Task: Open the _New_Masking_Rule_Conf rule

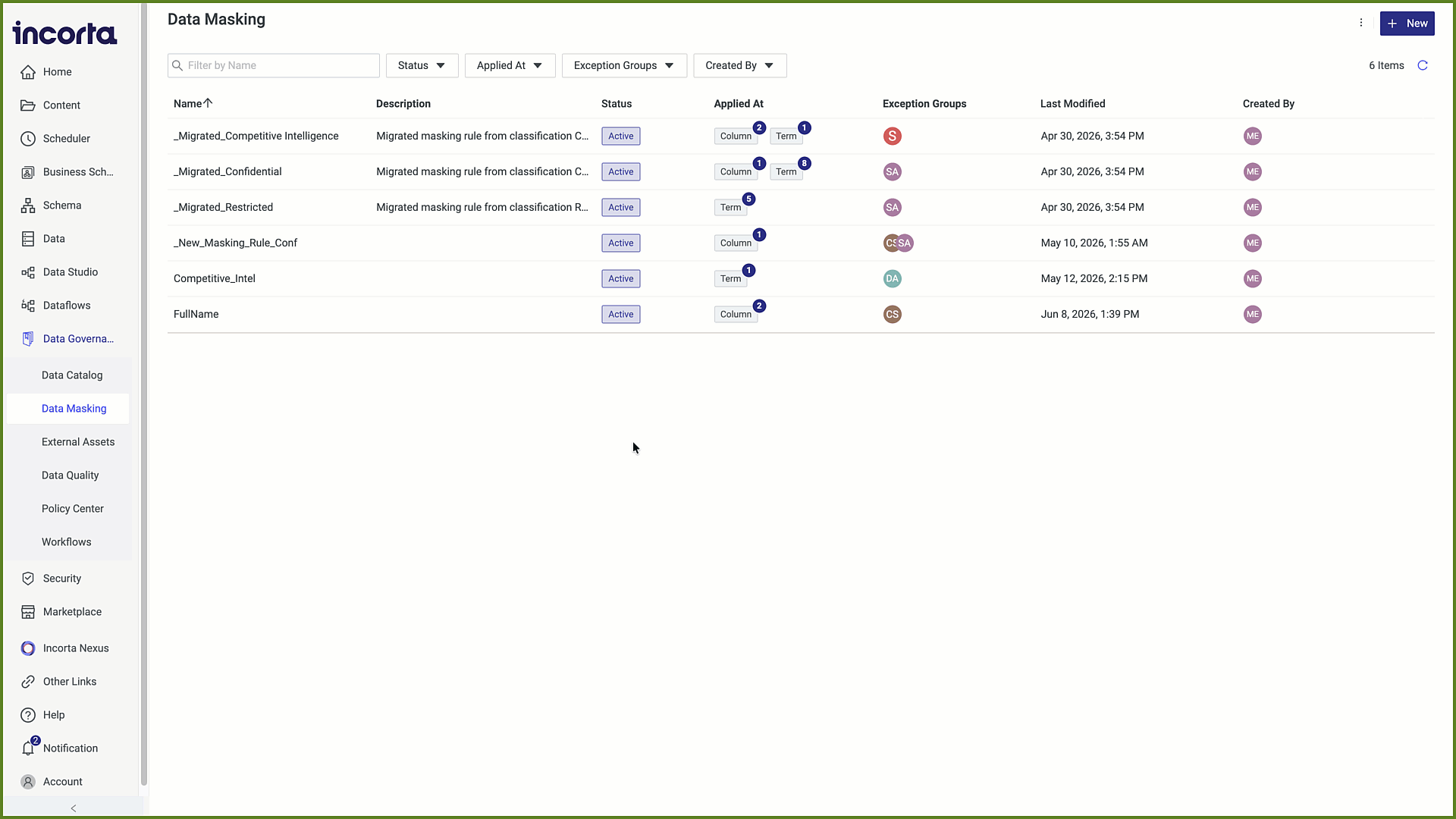Action: [x=235, y=243]
